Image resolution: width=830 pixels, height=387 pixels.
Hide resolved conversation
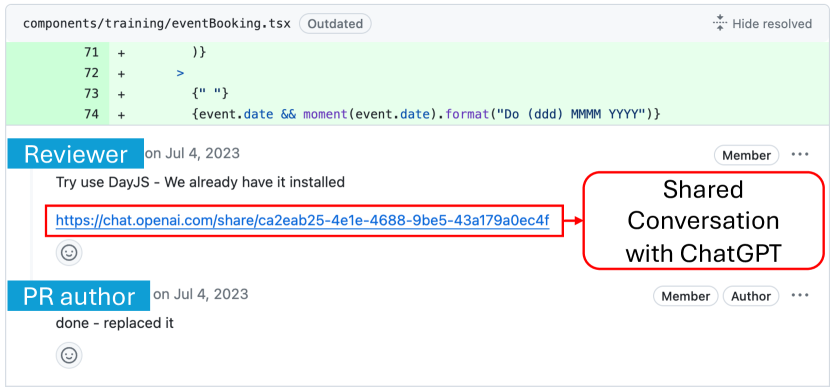(x=762, y=24)
